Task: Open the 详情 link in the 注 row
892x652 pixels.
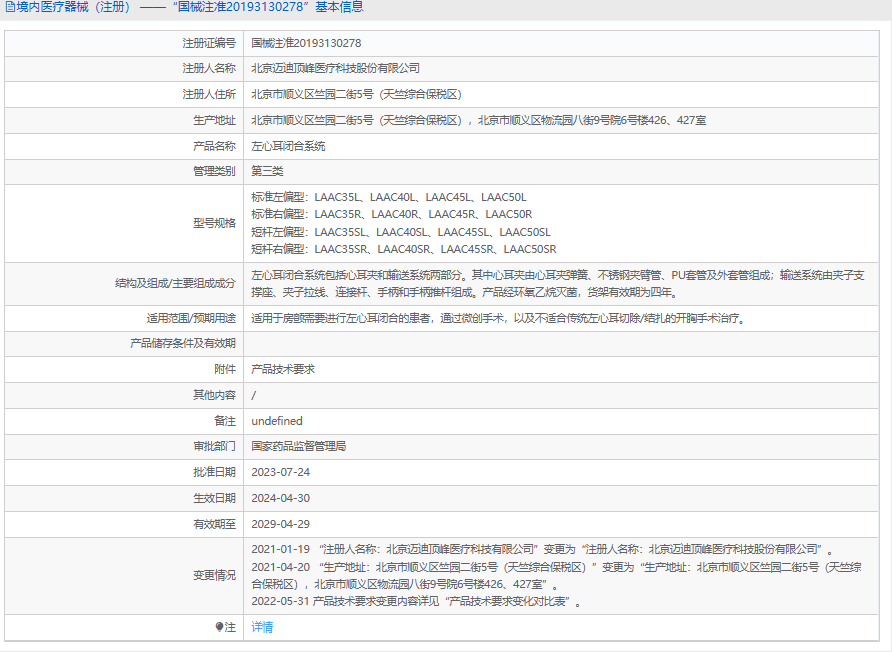Action: 262,627
